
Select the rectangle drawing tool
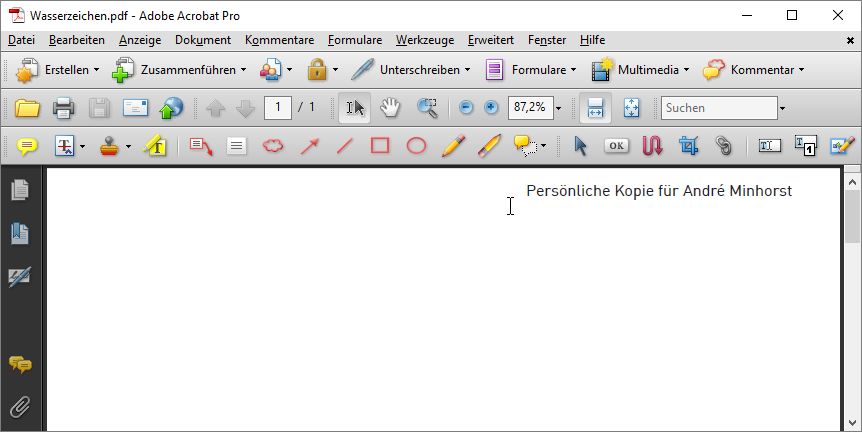click(380, 146)
